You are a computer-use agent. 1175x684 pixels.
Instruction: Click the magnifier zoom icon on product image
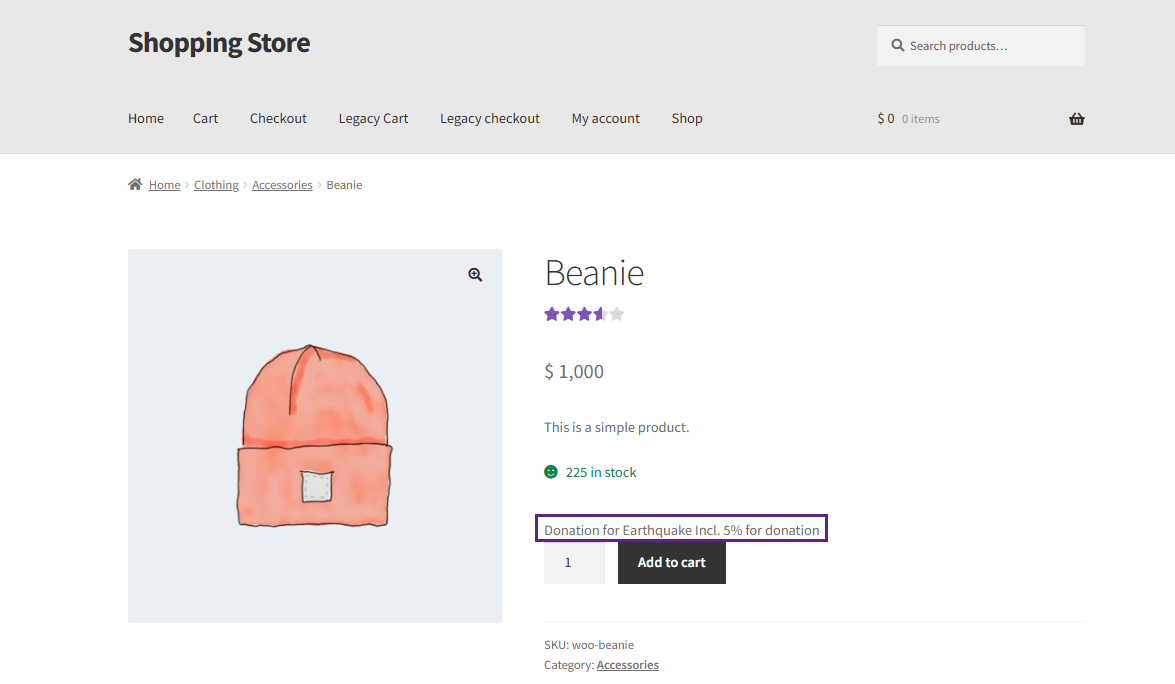coord(475,275)
